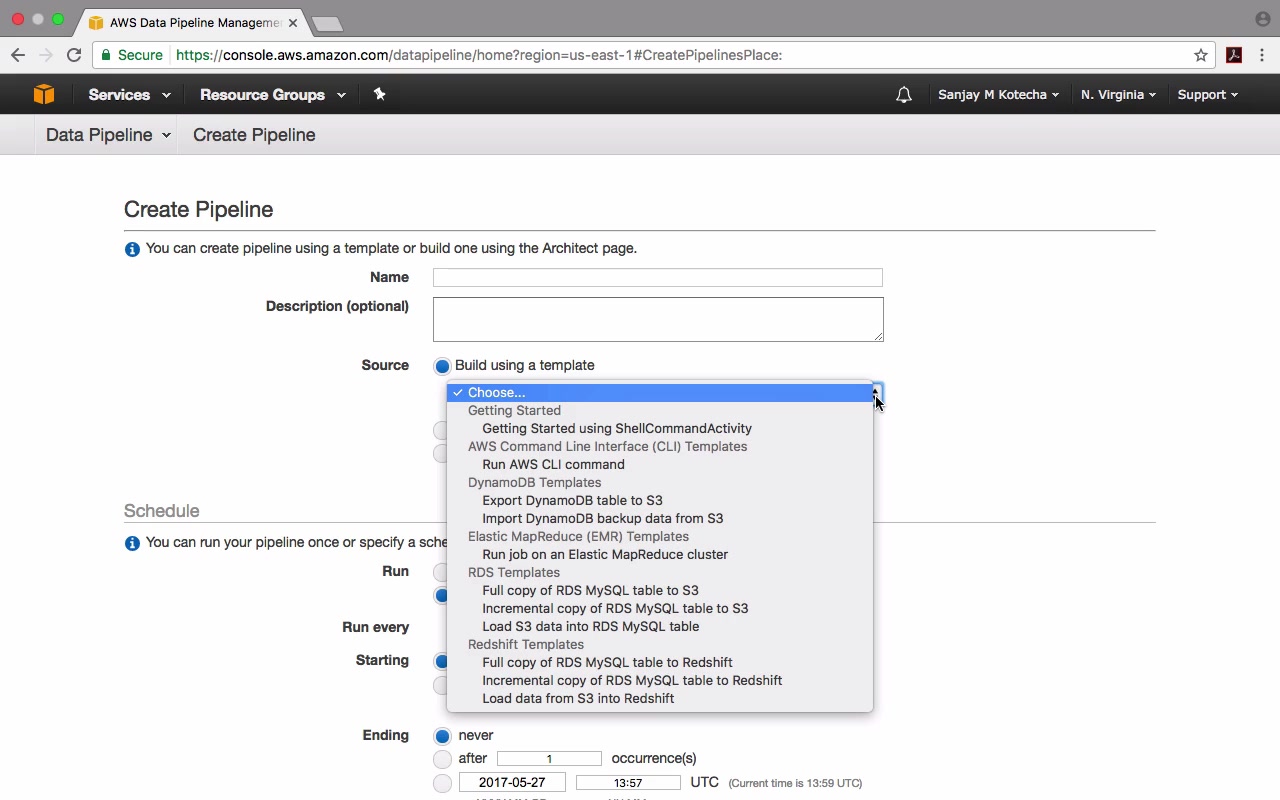This screenshot has width=1280, height=800.
Task: Click the occurrence count field showing 1
Action: pos(549,759)
